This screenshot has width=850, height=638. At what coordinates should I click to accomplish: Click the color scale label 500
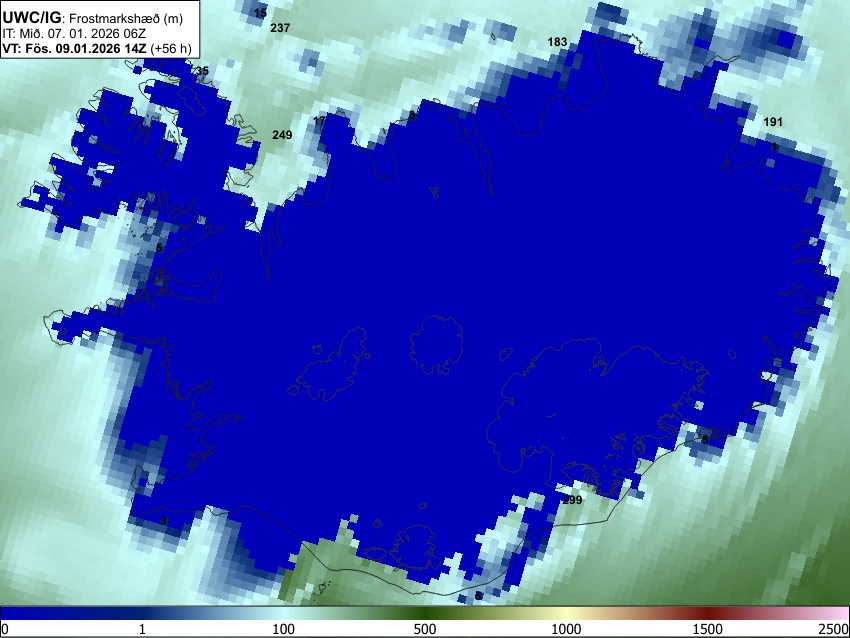pos(424,629)
